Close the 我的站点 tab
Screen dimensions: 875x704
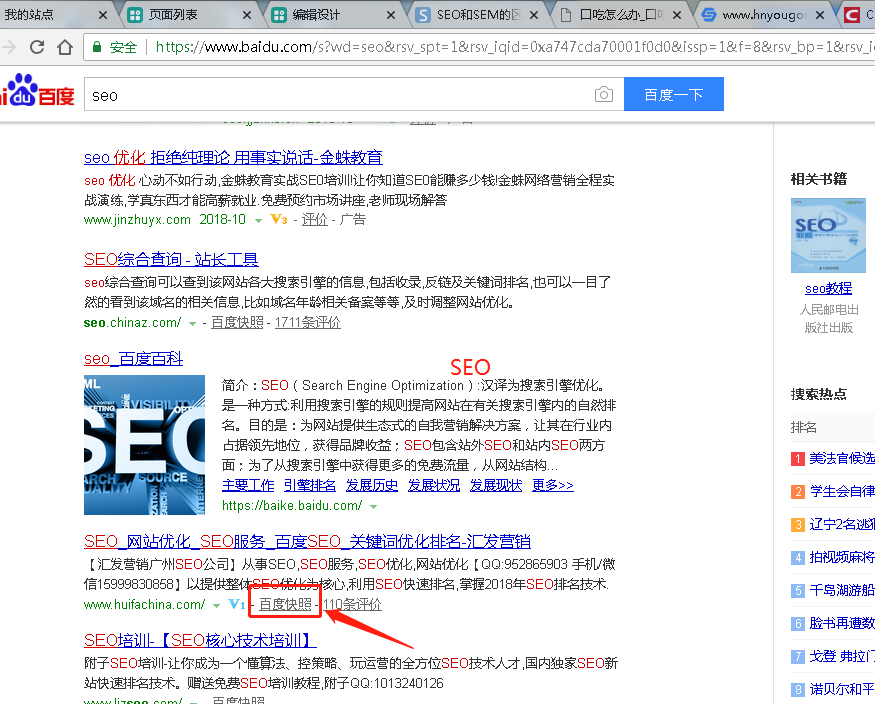(x=103, y=15)
